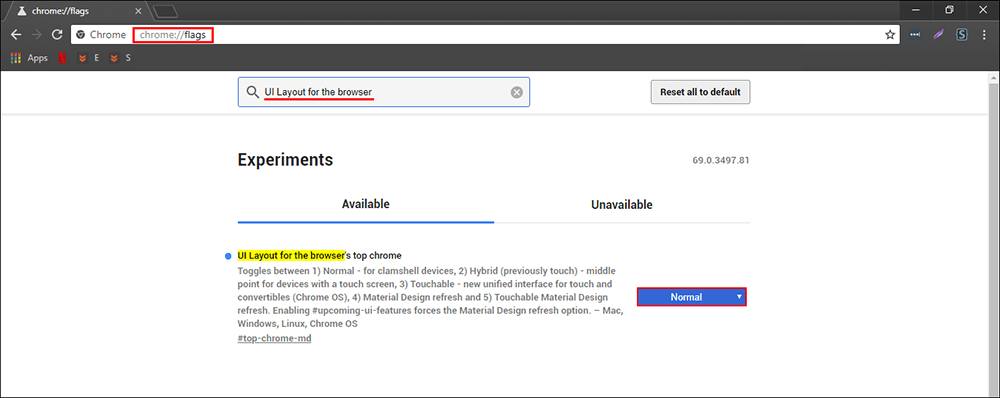This screenshot has width=1000, height=398.
Task: Open the Normal dropdown for top chrome layout
Action: pos(691,297)
